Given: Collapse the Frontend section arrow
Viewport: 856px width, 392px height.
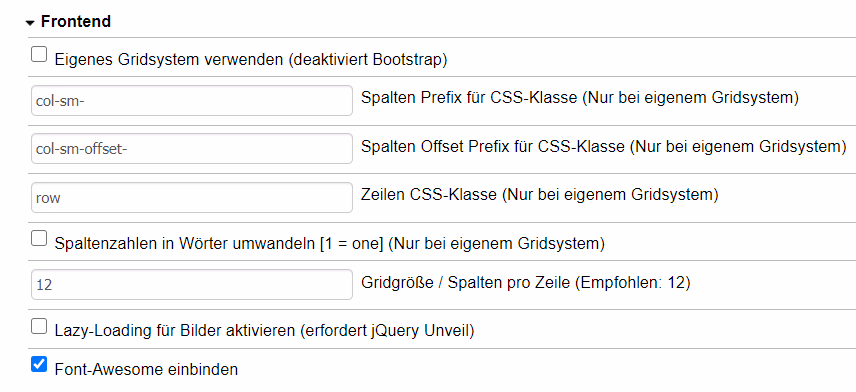Looking at the screenshot, I should click(x=30, y=23).
